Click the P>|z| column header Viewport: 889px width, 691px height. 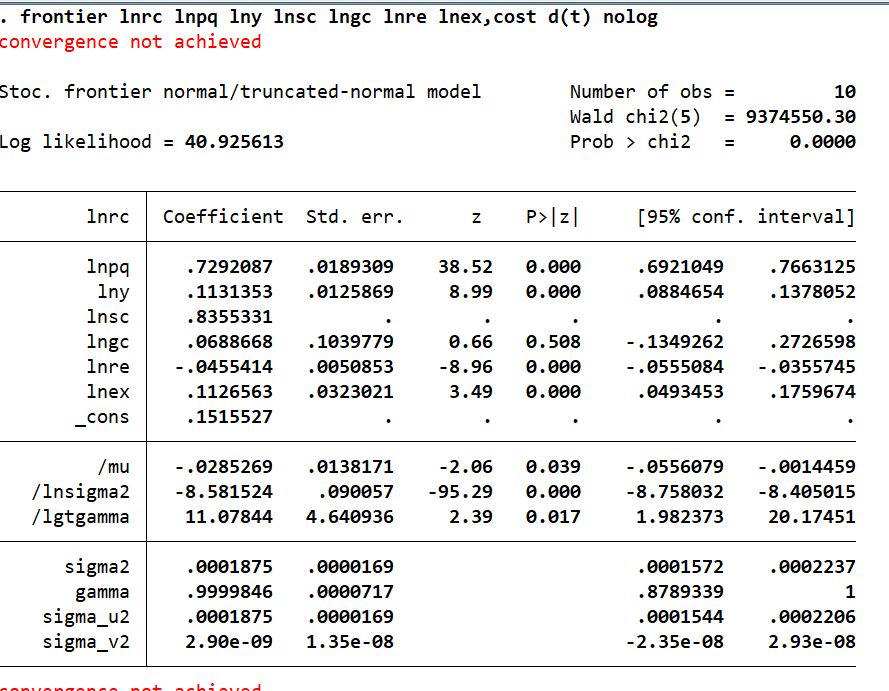tap(552, 217)
